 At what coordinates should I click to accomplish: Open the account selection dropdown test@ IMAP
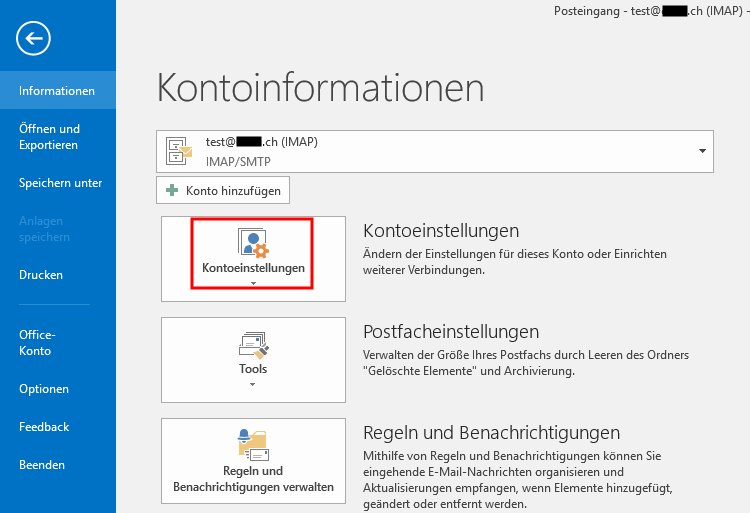434,151
